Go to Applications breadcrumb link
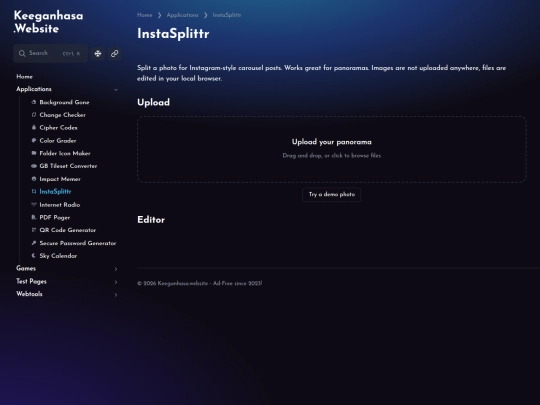Viewport: 540px width, 405px height. point(183,15)
